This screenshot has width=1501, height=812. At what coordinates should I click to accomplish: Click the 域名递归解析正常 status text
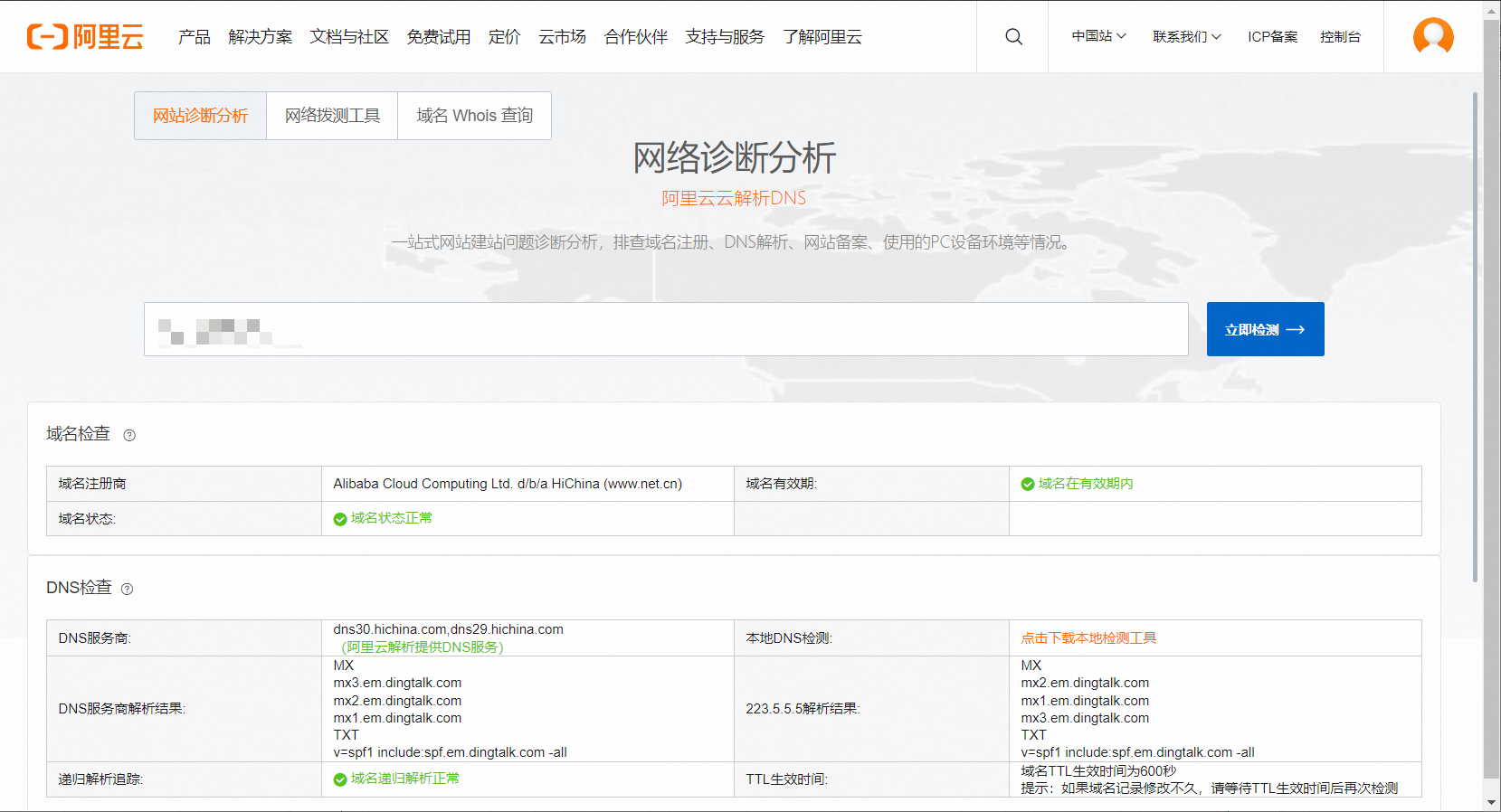[x=405, y=779]
